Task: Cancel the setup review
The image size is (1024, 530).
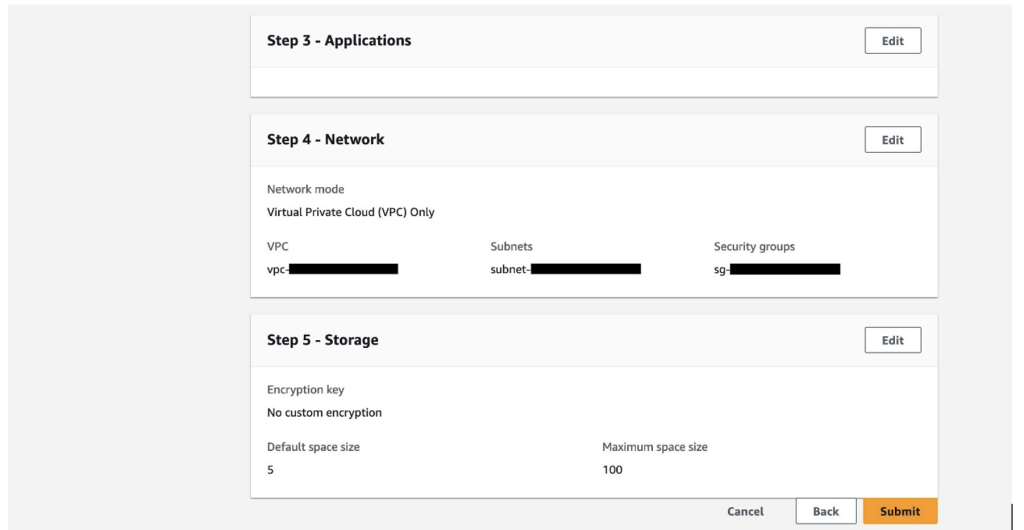Action: tap(745, 511)
